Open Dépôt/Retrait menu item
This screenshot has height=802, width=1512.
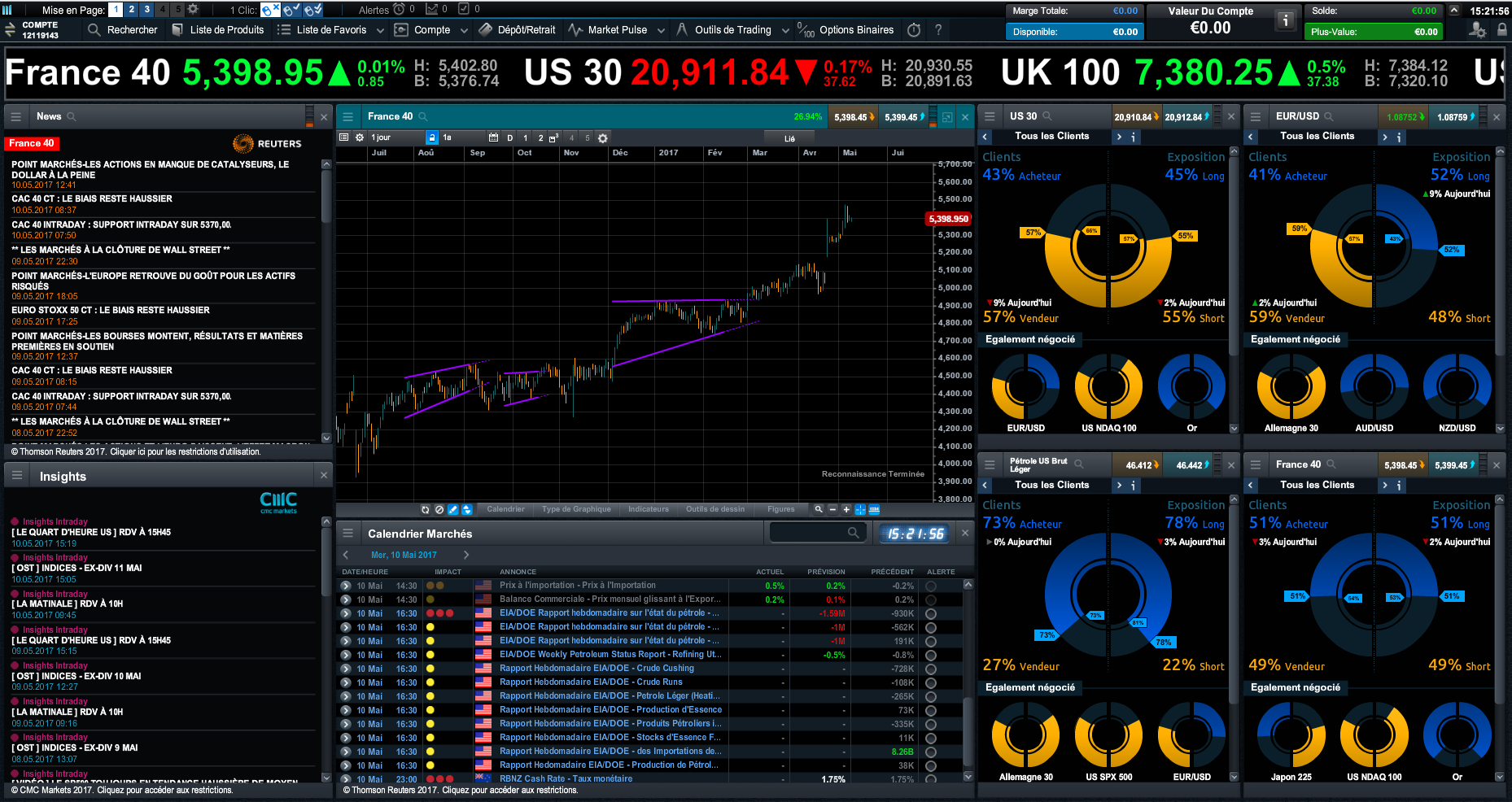[518, 30]
